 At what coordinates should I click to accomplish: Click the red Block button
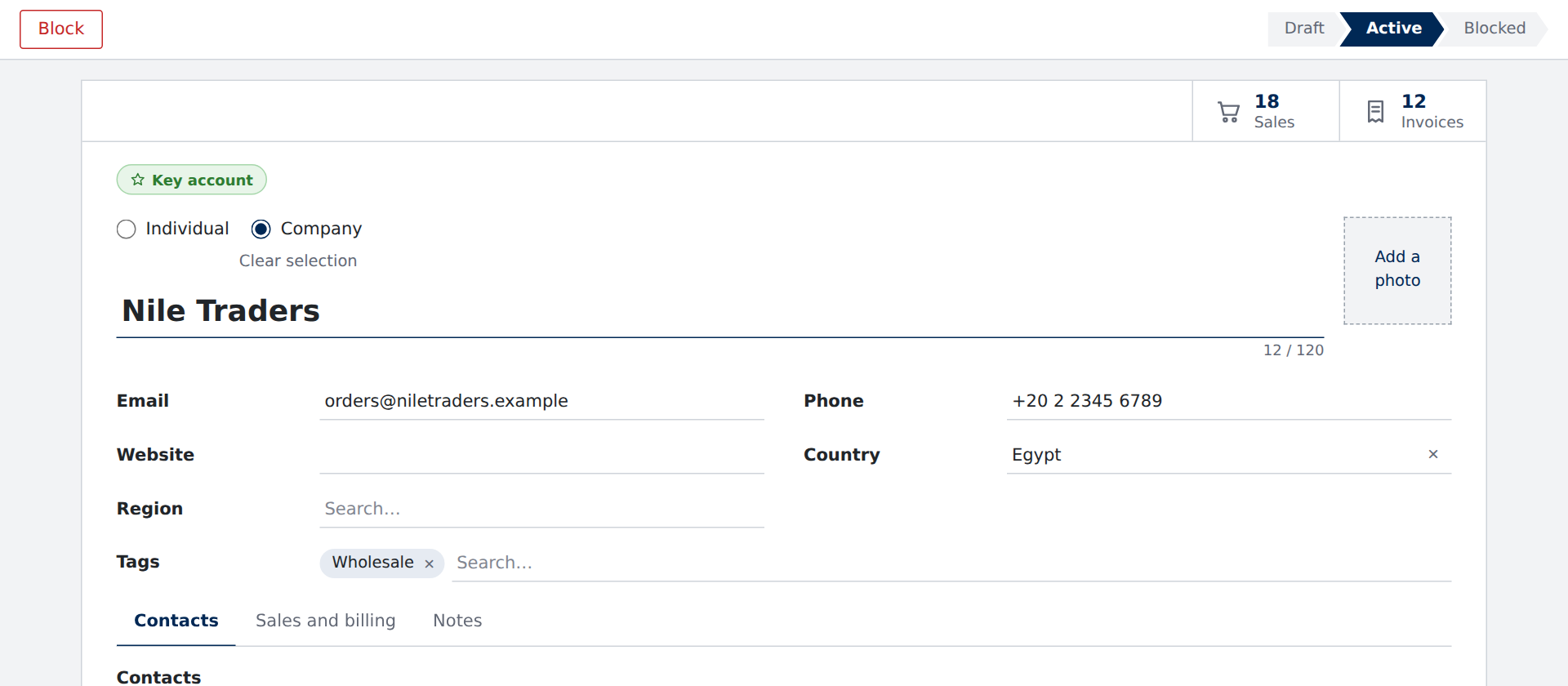pos(61,29)
